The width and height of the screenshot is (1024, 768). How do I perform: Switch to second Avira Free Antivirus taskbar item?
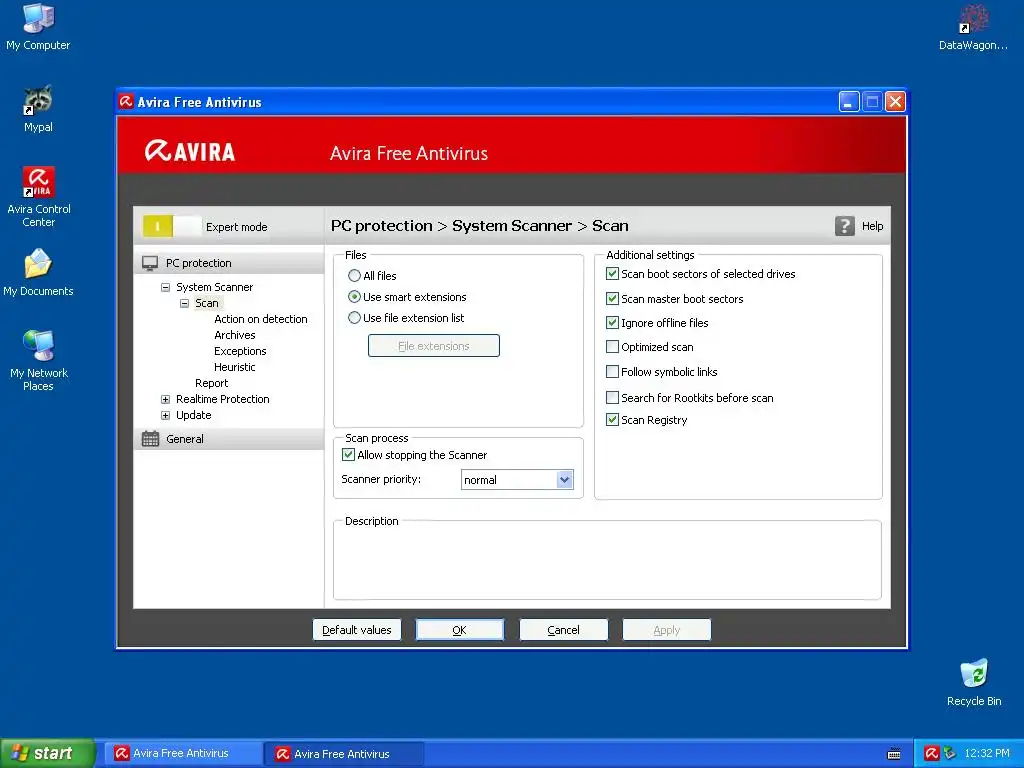(344, 754)
